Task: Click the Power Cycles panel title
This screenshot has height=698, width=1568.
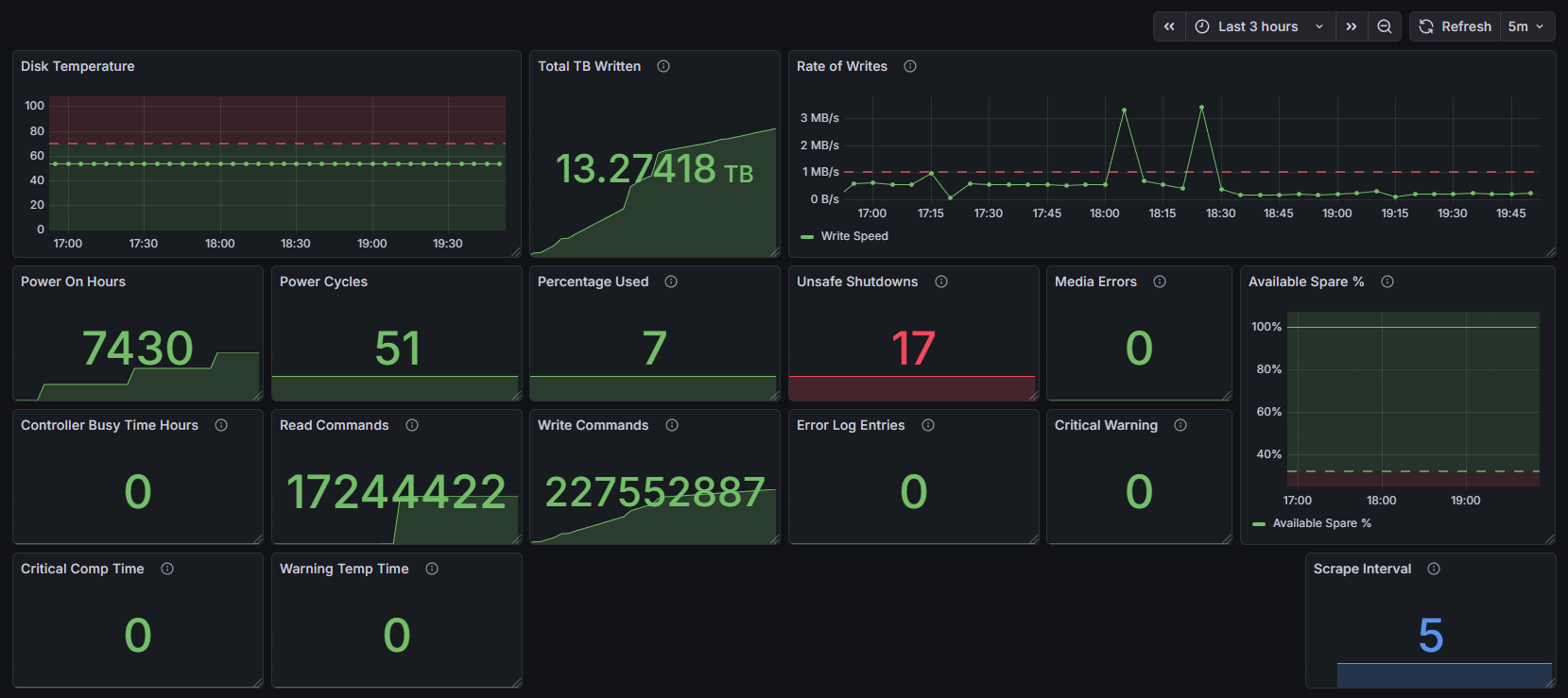Action: click(x=323, y=281)
